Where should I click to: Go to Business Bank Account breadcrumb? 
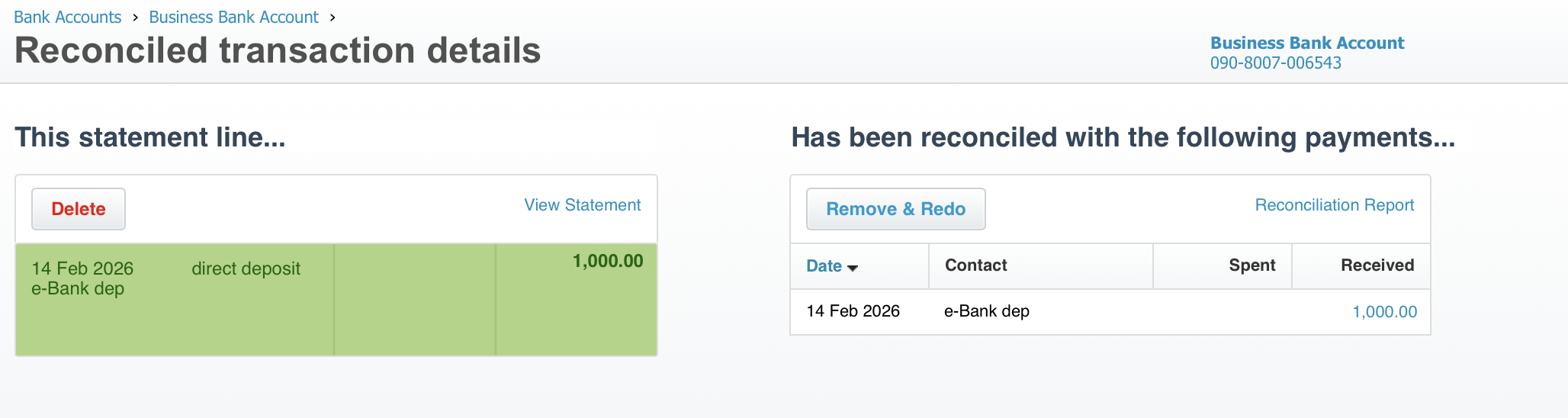pyautogui.click(x=233, y=18)
